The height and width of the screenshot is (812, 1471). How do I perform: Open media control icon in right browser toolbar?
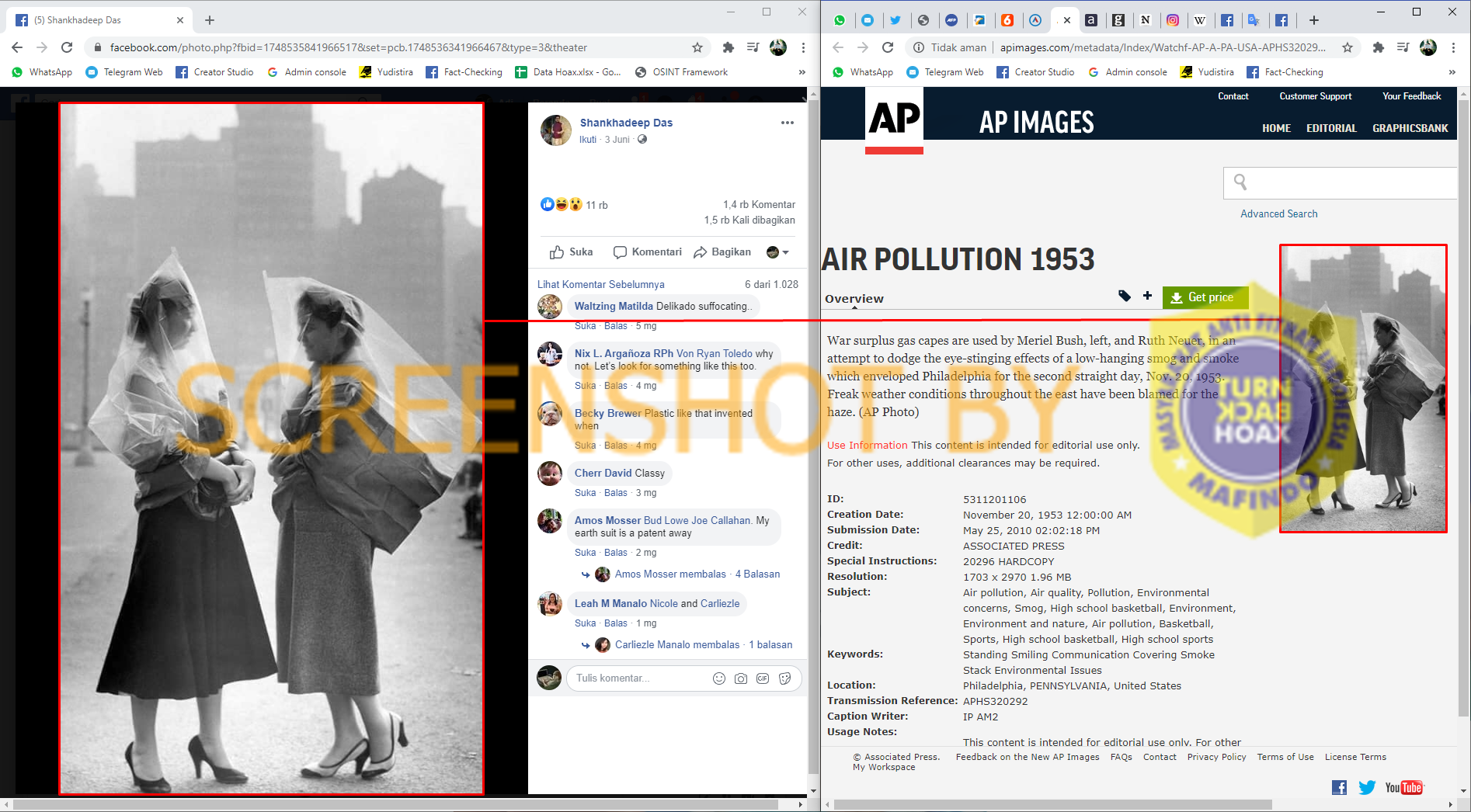coord(1403,47)
